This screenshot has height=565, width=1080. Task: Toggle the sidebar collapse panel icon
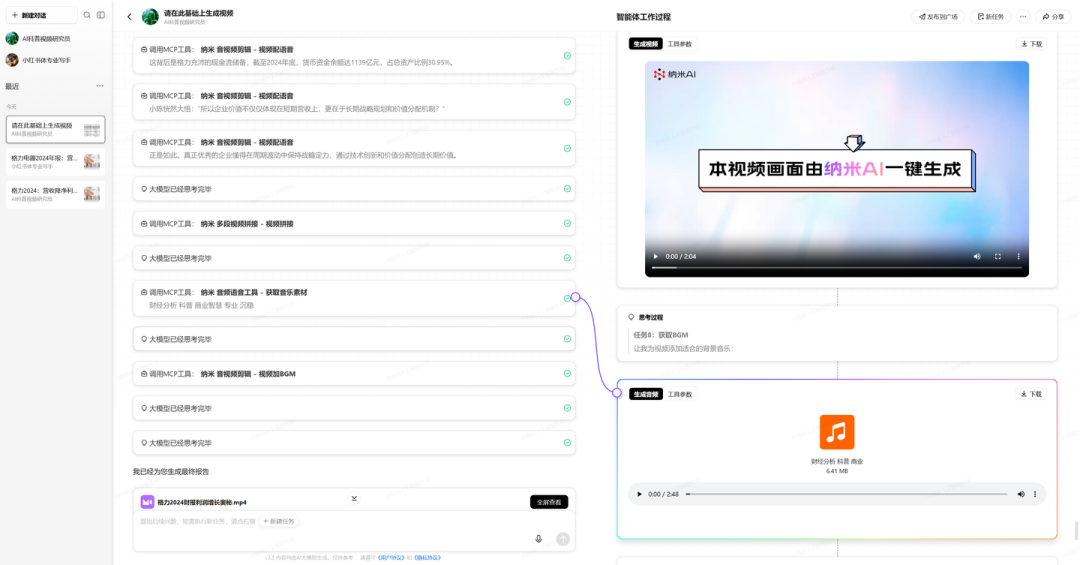tap(101, 15)
